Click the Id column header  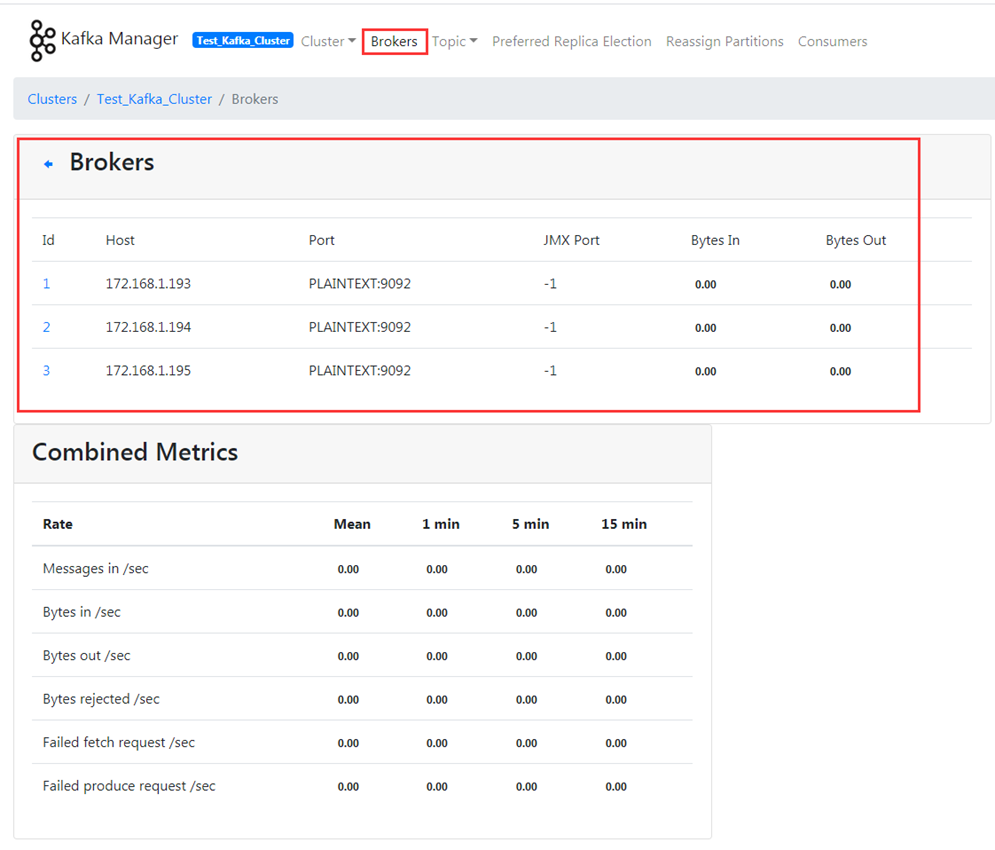pos(48,240)
